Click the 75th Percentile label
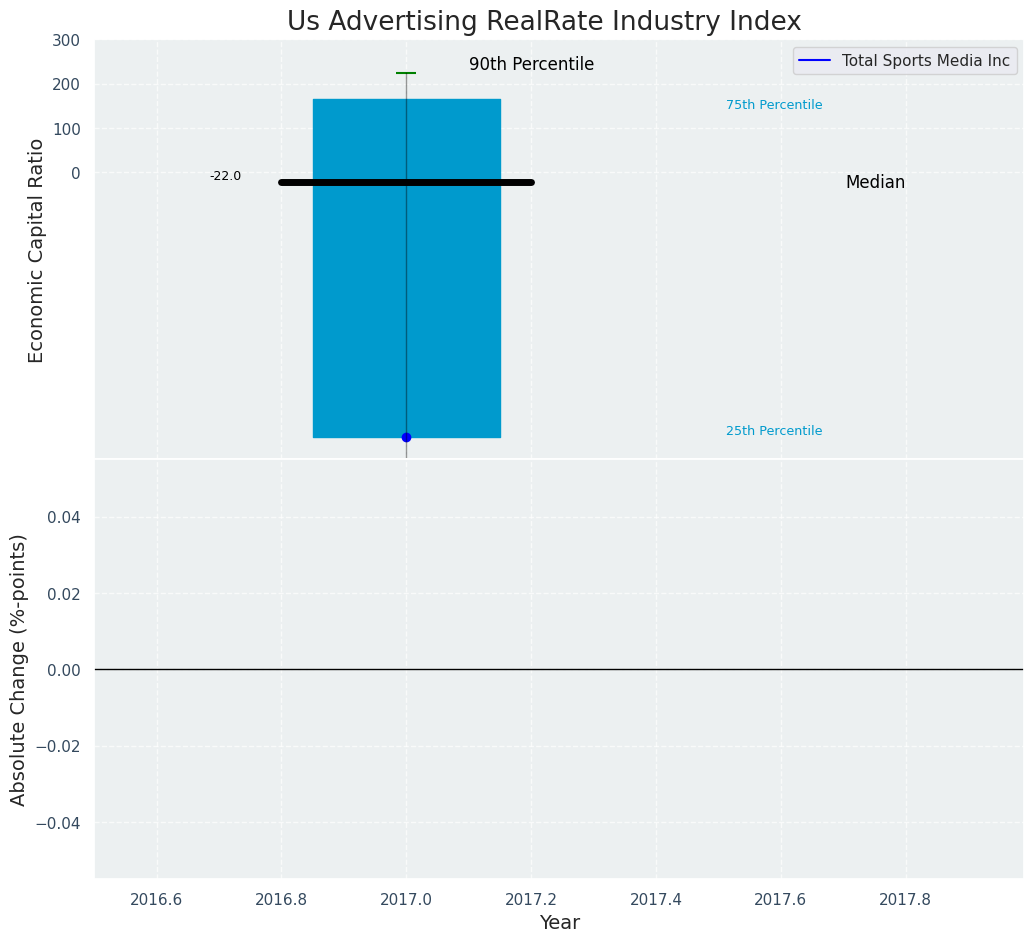 coord(773,105)
